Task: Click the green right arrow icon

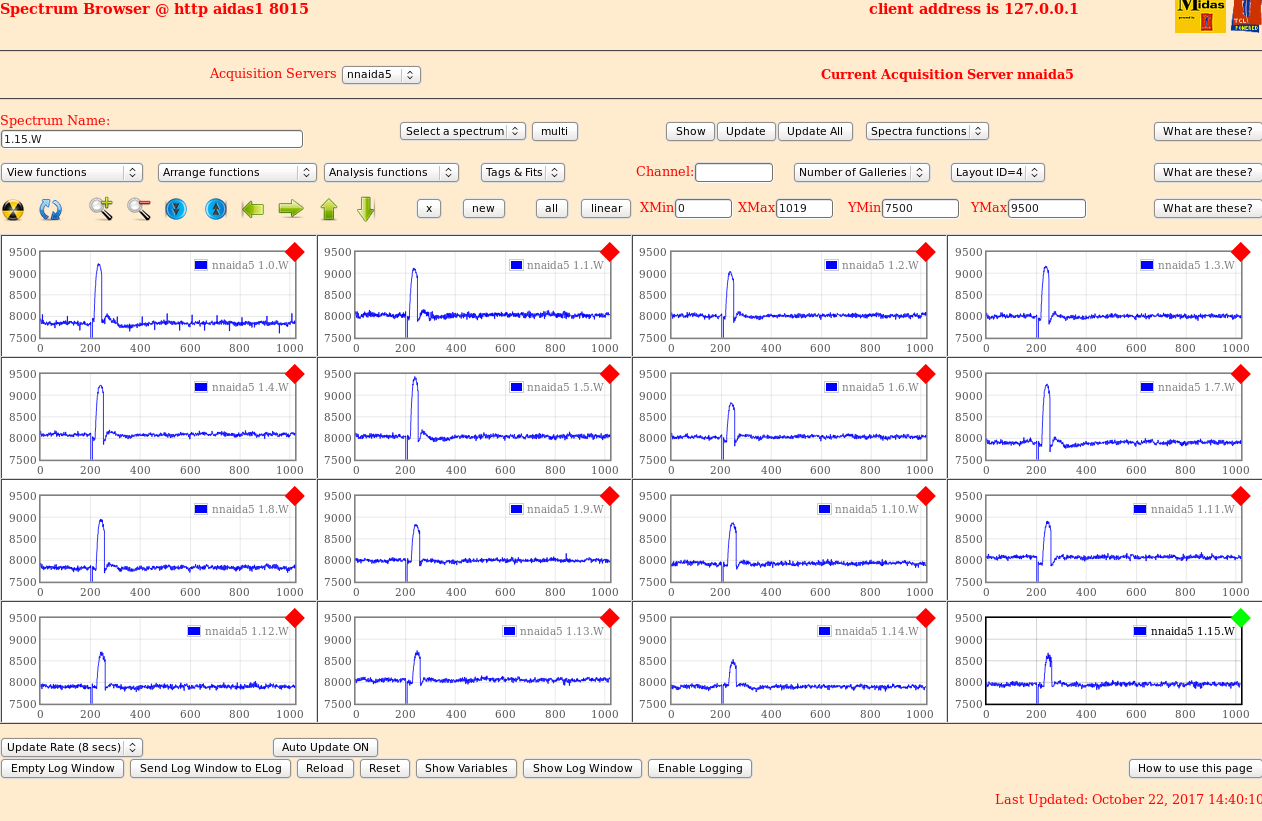Action: 291,209
